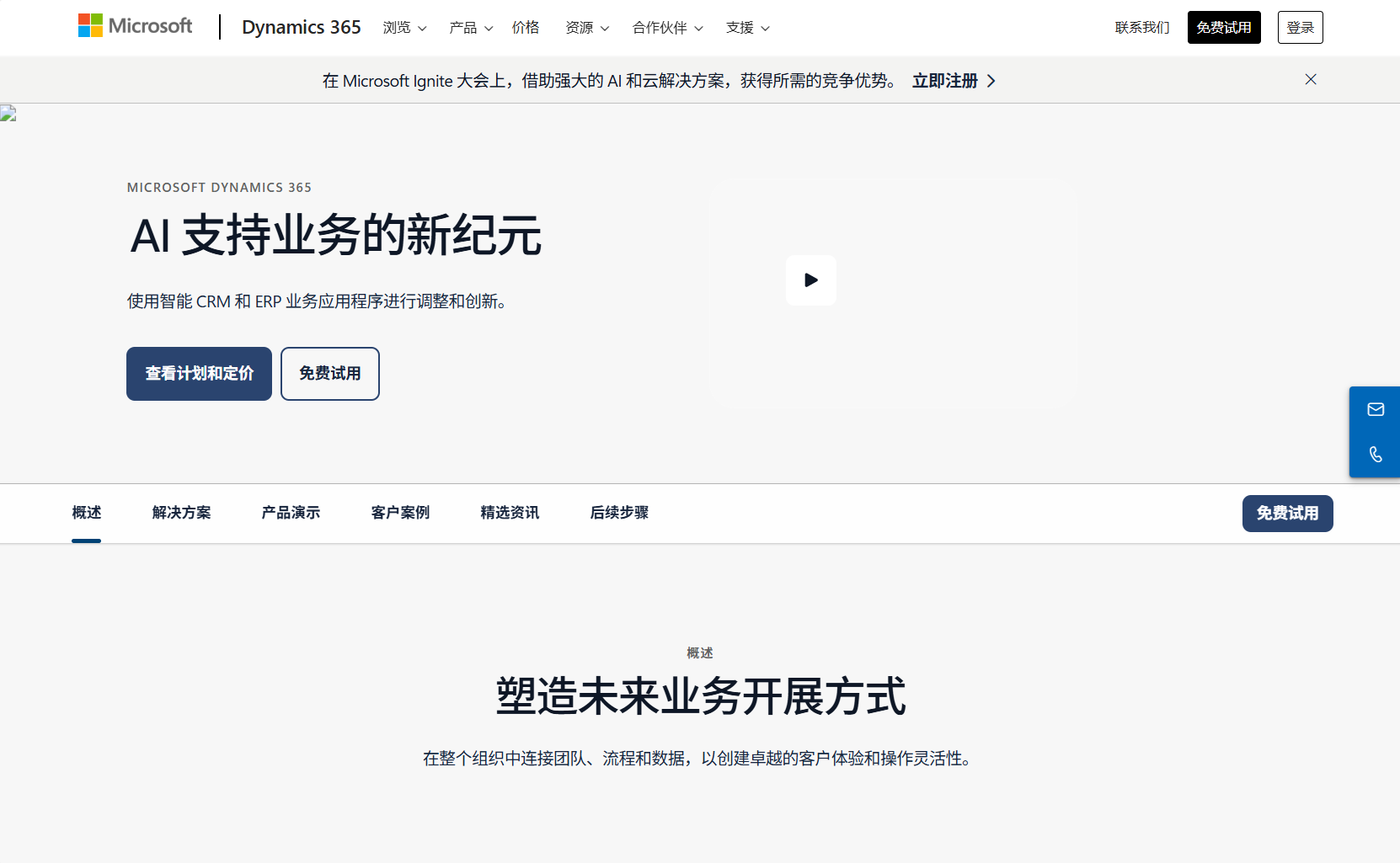This screenshot has width=1400, height=863.
Task: Click the arrow next to 立即注册
Action: 991,81
